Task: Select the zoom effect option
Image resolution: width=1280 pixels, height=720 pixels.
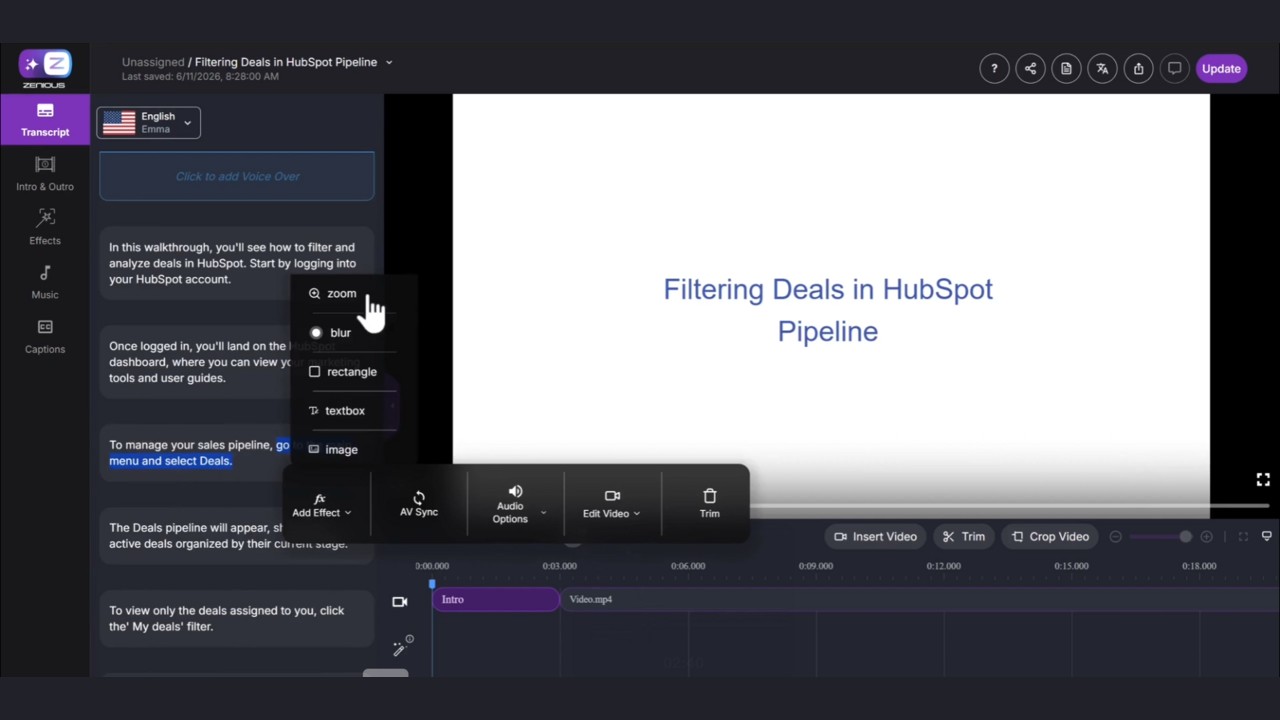Action: point(333,293)
